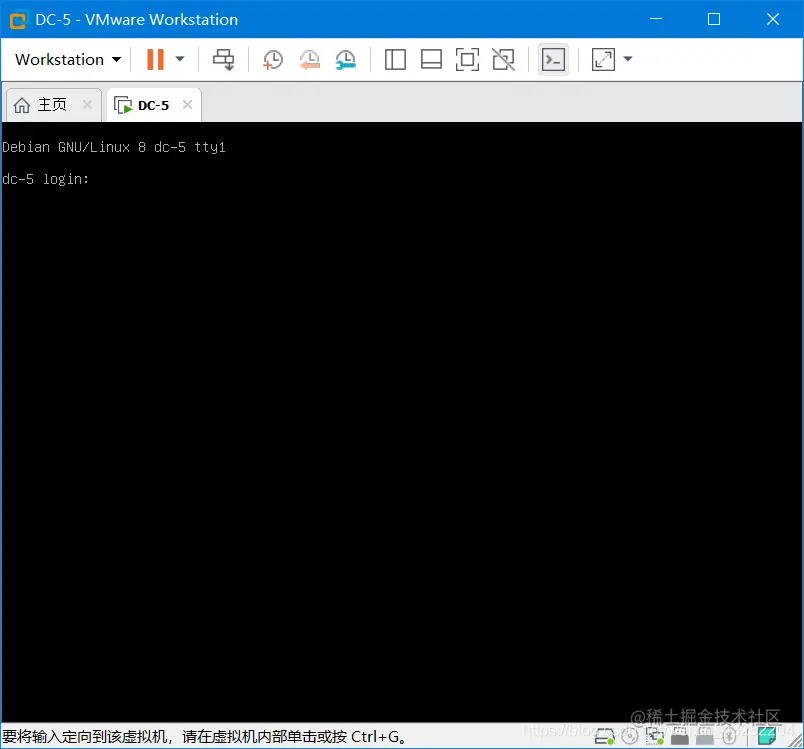Click the network adapter status icon
Image resolution: width=804 pixels, height=749 pixels.
[655, 736]
